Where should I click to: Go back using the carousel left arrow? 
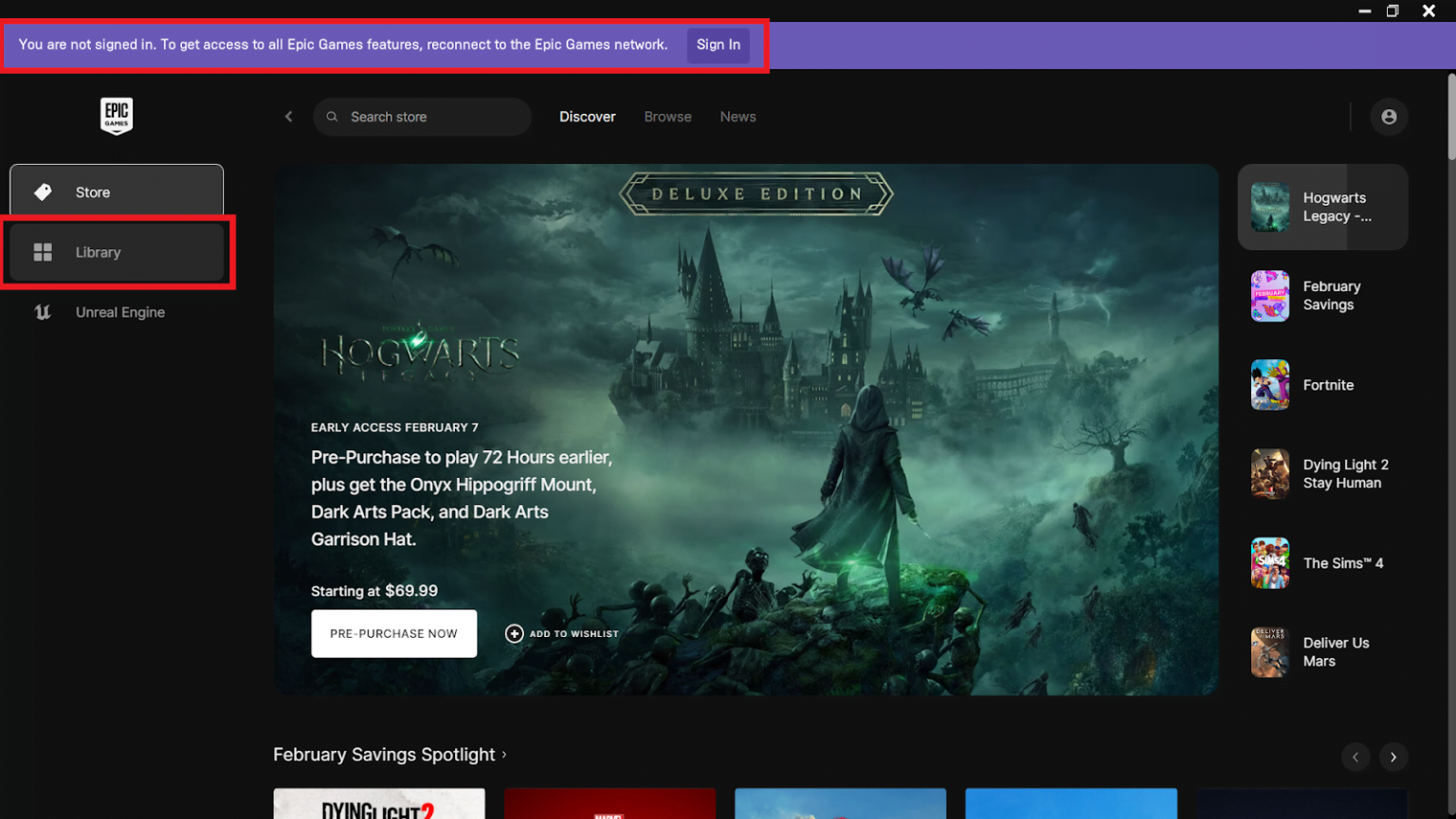[1356, 757]
